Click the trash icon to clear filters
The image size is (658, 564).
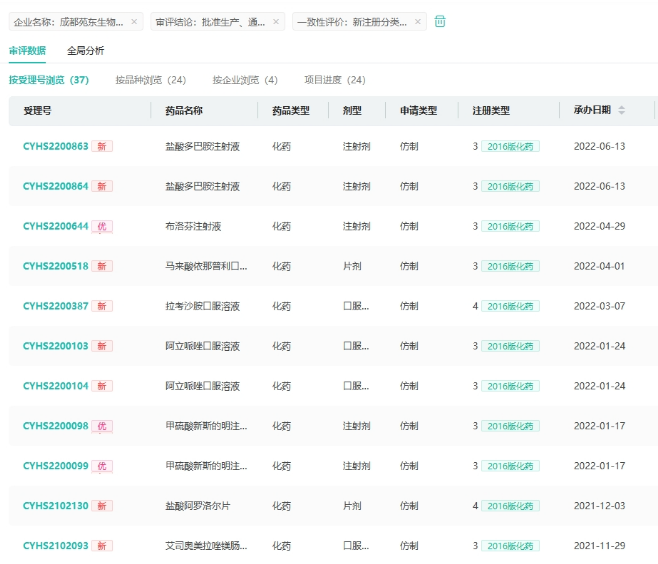440,22
